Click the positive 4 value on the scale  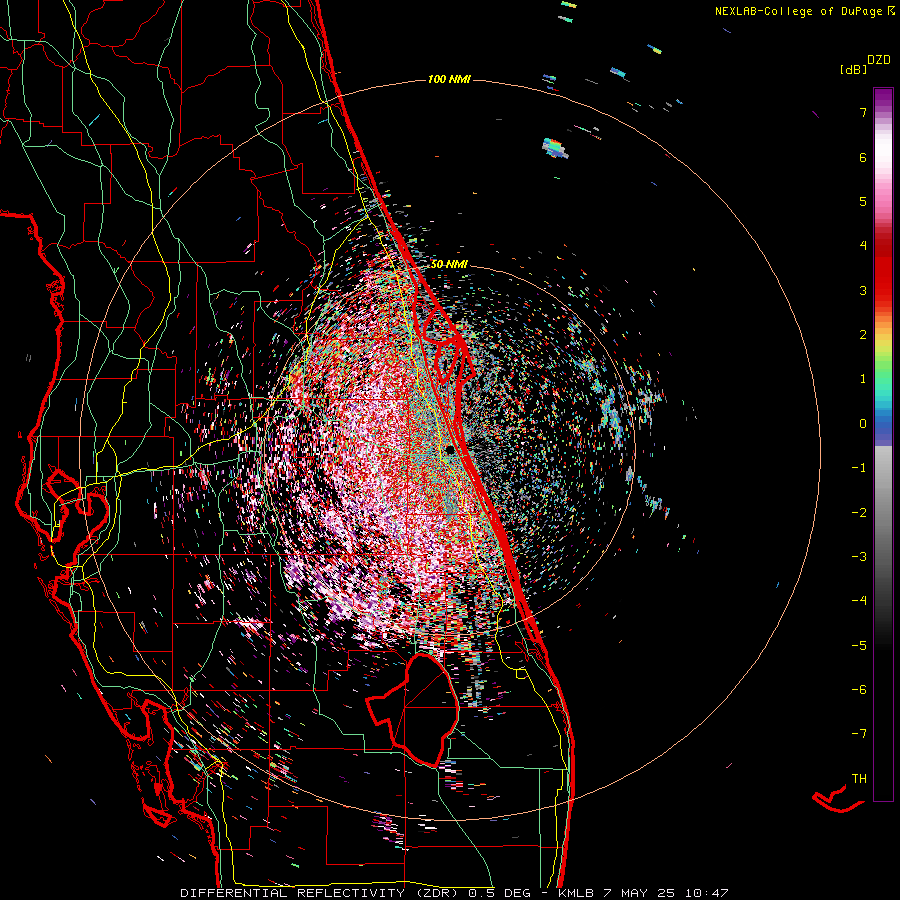[863, 246]
